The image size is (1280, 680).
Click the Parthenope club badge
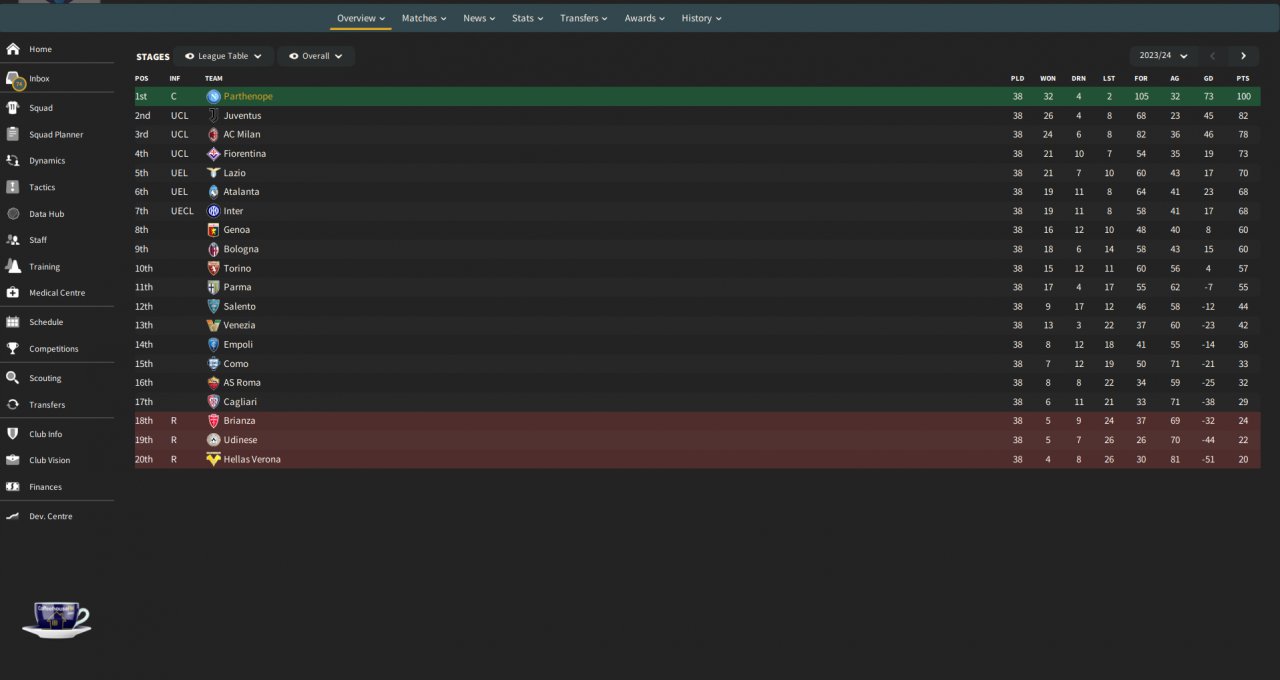(213, 97)
